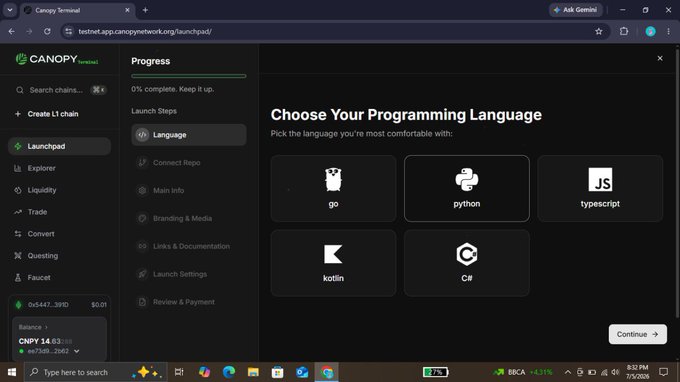Click the Main Info gear icon
Screen dimensions: 680x382
142,190
